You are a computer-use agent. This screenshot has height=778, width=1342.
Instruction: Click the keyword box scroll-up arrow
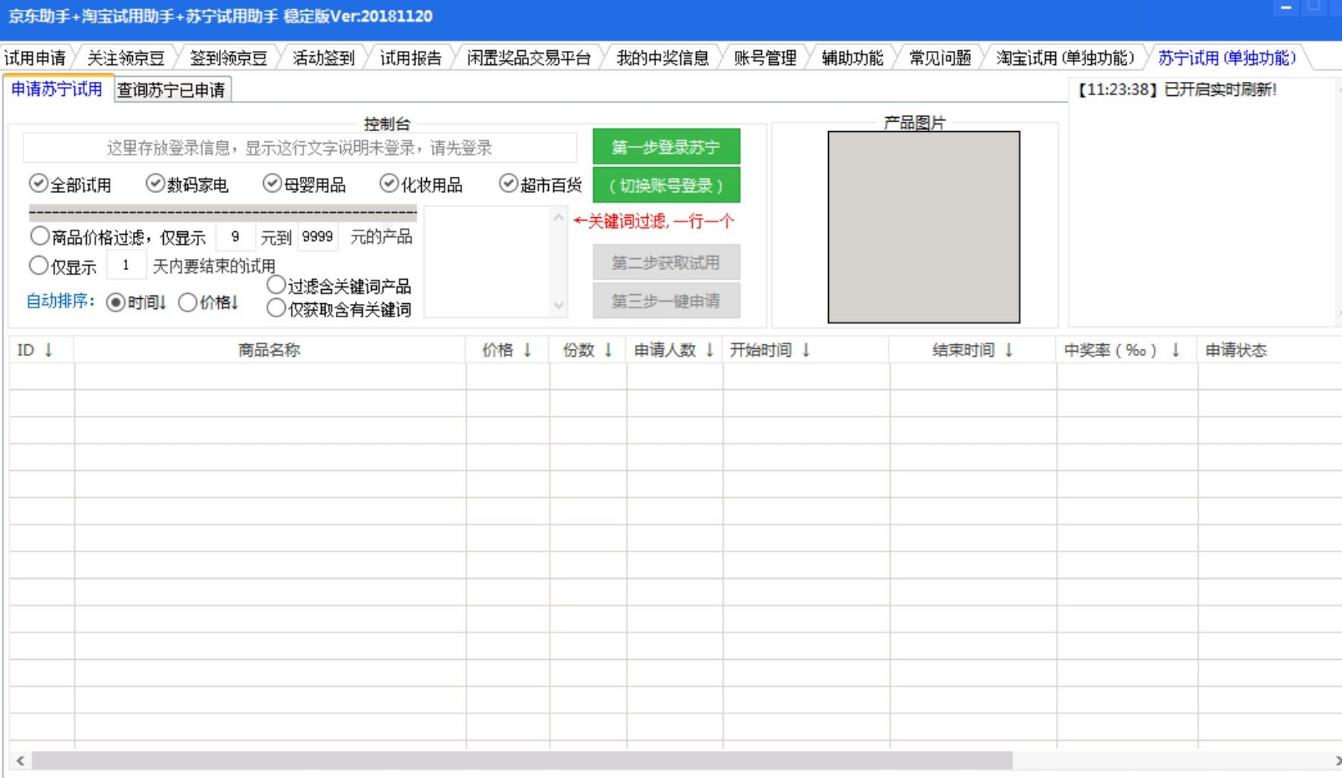[x=559, y=218]
